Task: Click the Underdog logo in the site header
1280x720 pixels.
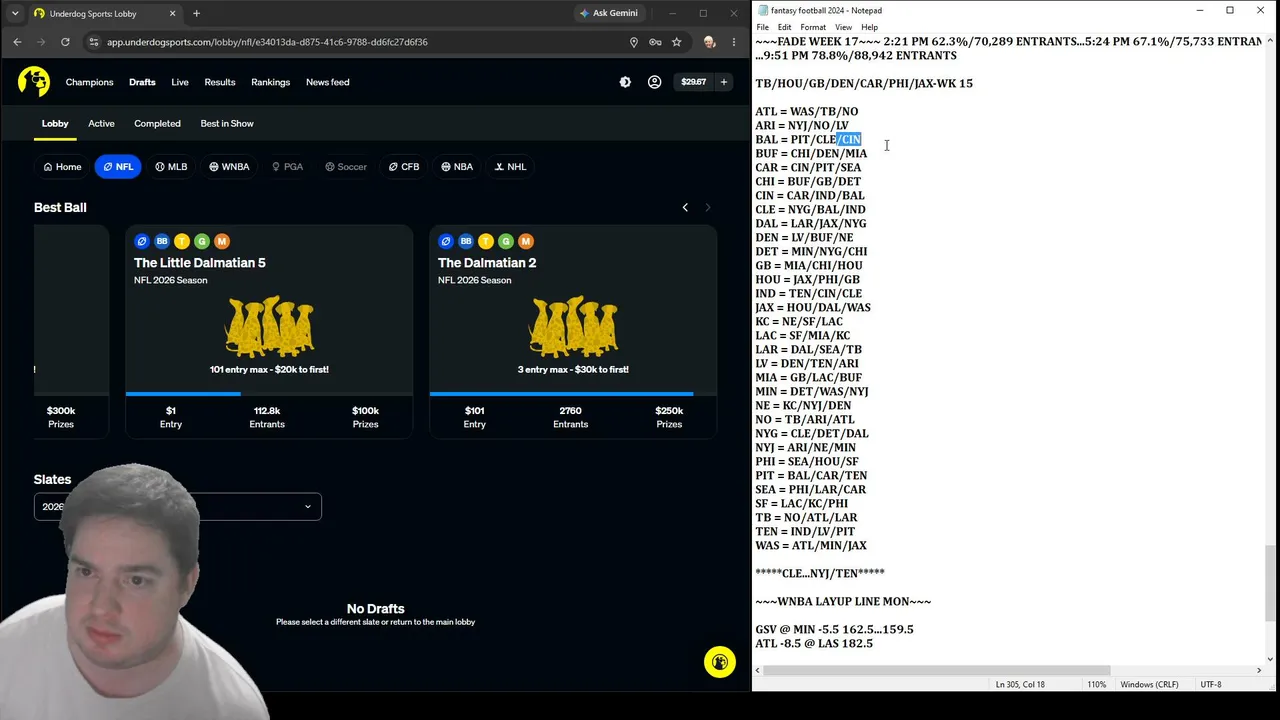Action: [x=34, y=82]
